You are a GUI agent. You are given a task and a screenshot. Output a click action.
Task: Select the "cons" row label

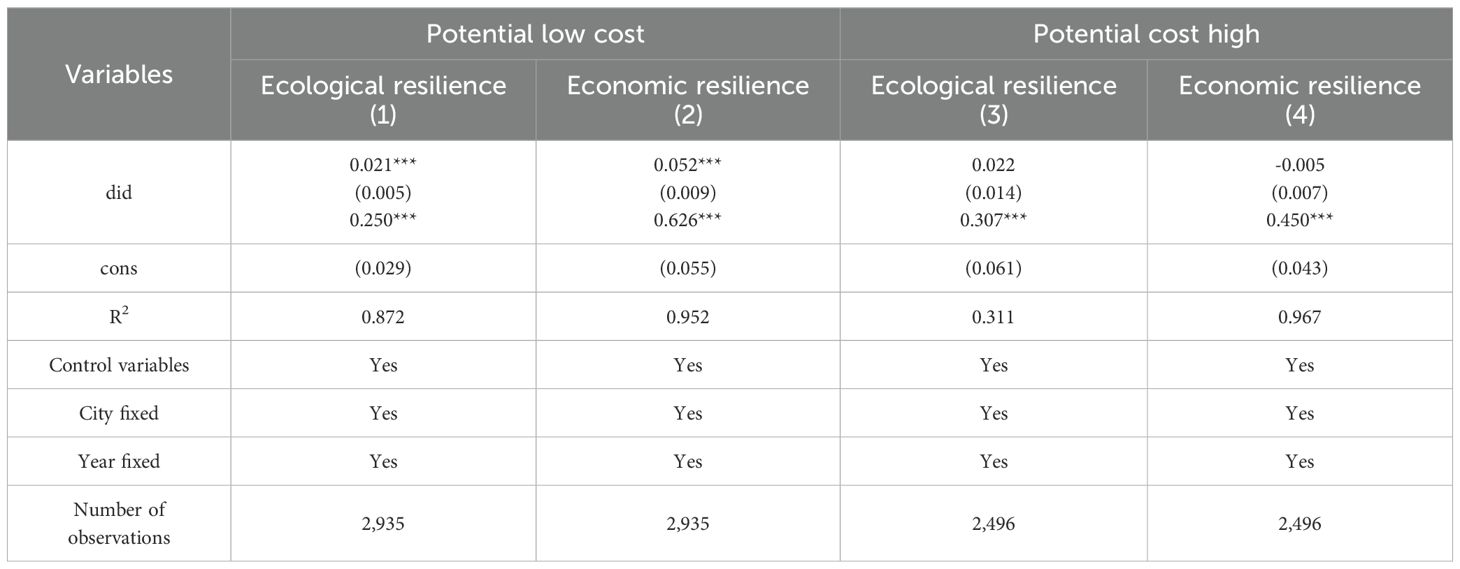[x=119, y=268]
